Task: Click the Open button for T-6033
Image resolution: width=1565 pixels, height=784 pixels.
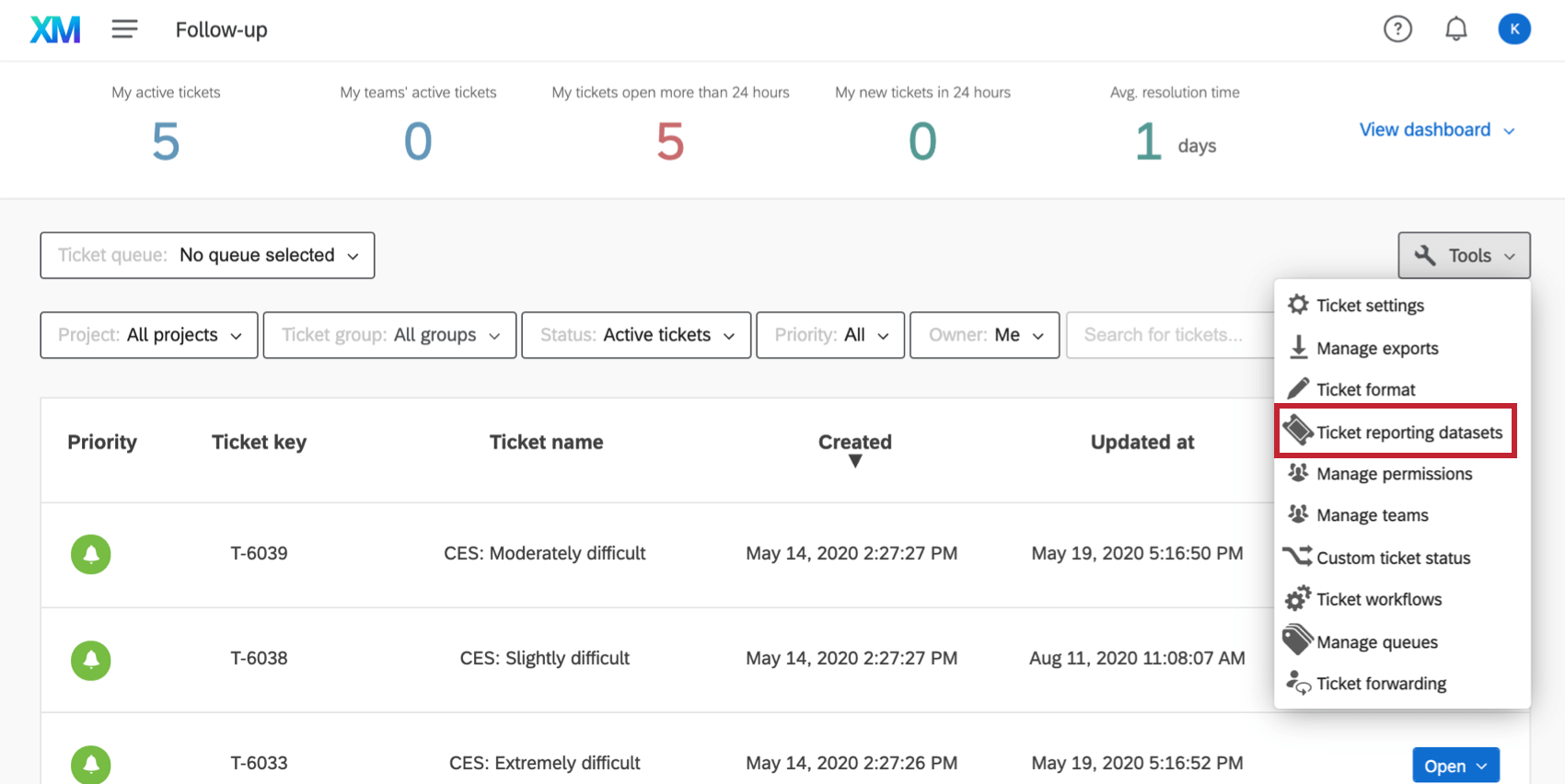Action: pos(1455,766)
